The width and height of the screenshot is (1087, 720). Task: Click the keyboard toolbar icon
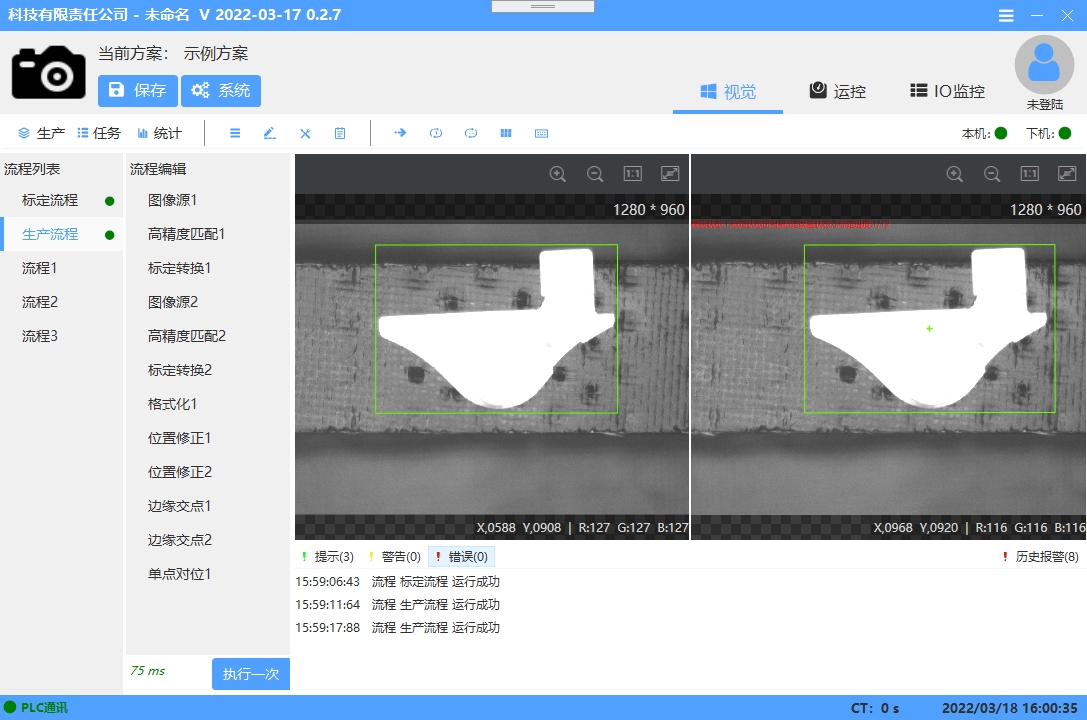541,133
